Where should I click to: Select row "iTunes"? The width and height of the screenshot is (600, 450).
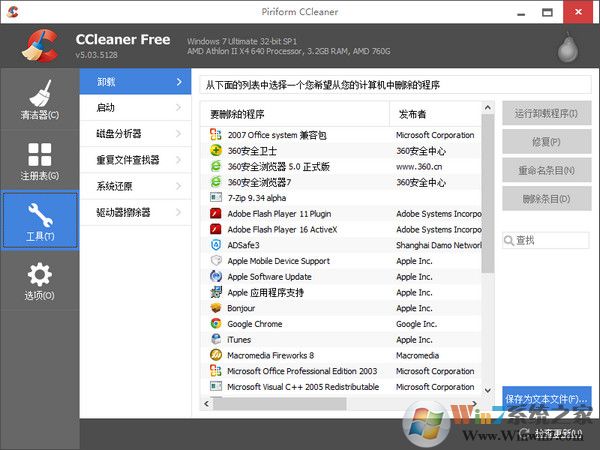coord(341,339)
